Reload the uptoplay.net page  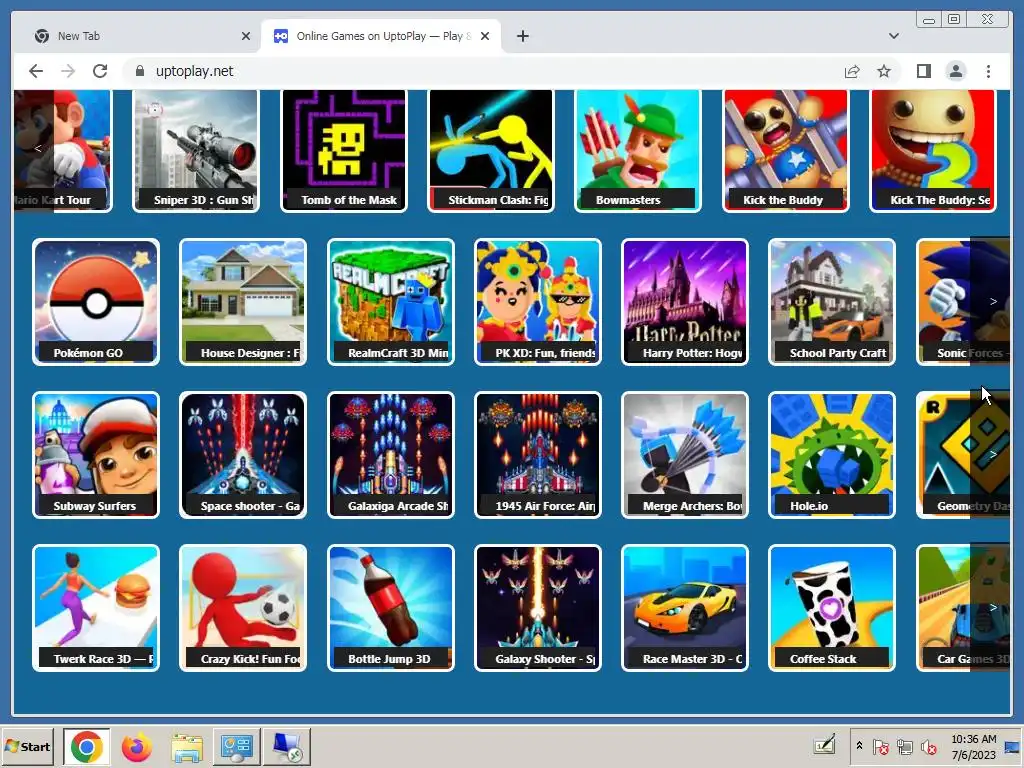(x=100, y=71)
